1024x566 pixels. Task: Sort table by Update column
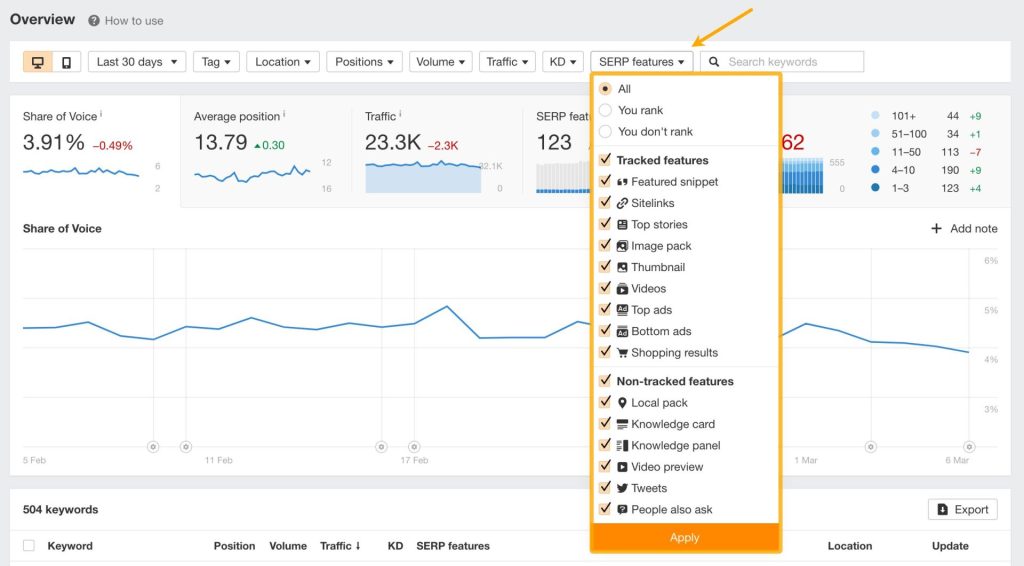tap(950, 546)
